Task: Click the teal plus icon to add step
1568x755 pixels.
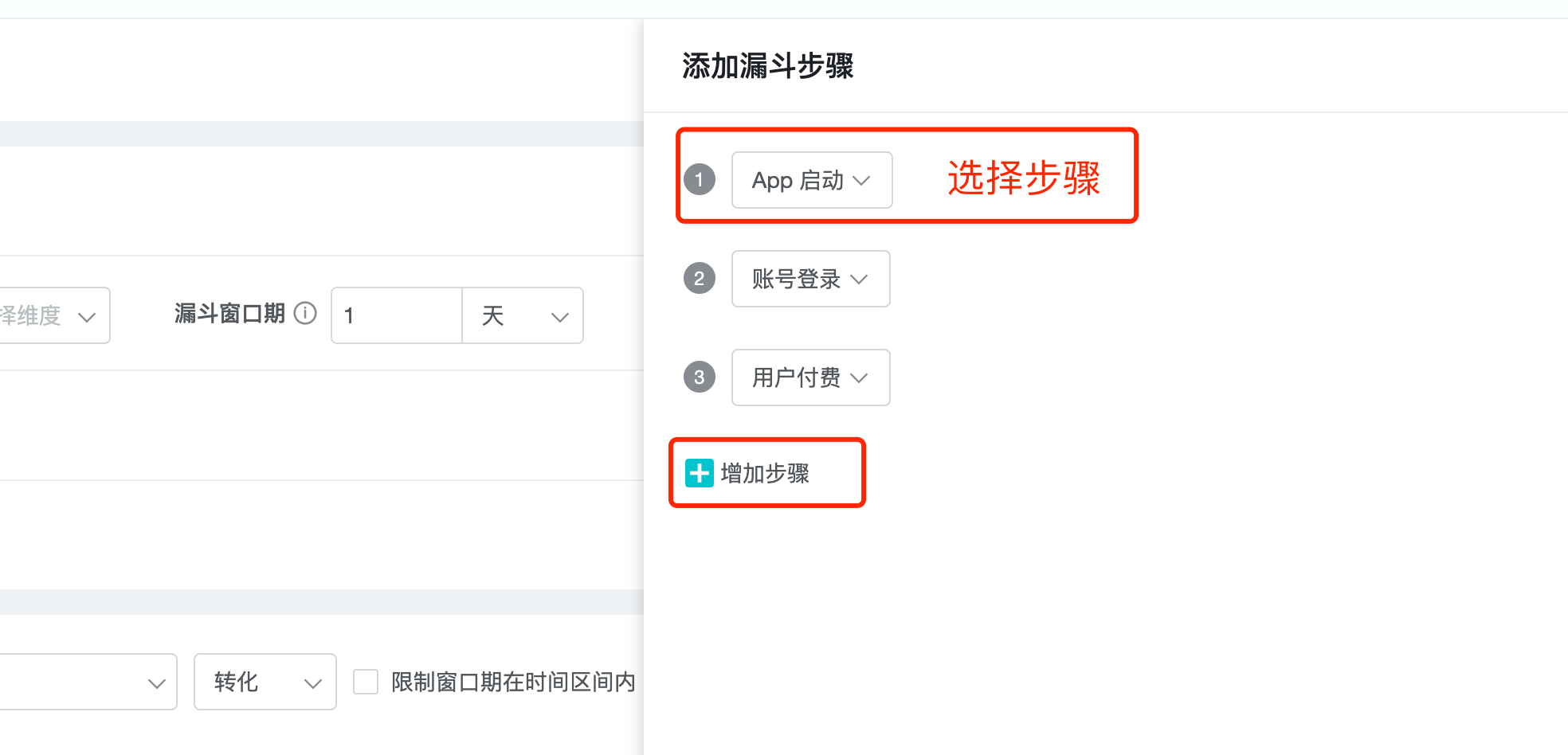Action: [699, 473]
